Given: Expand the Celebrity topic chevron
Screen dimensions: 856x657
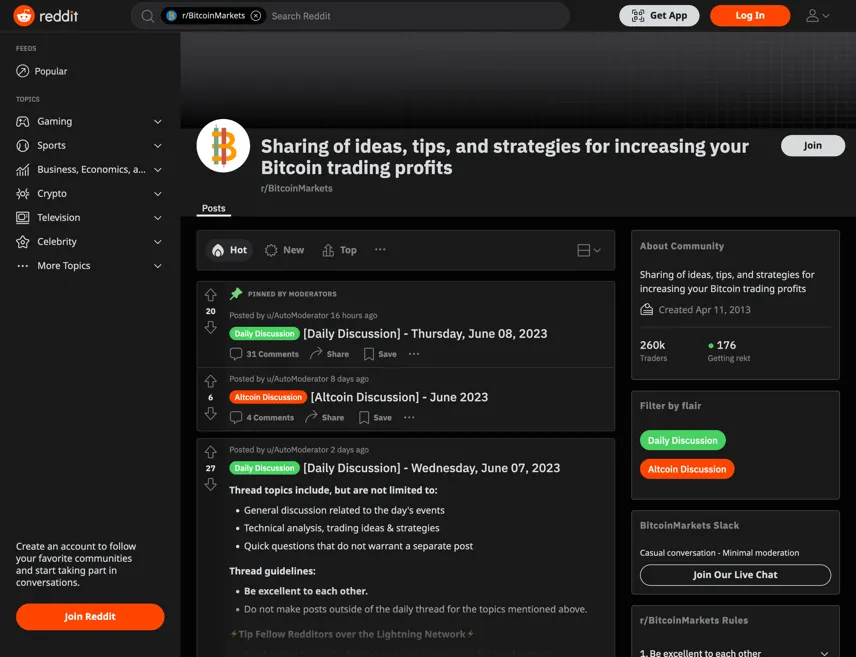Looking at the screenshot, I should [158, 242].
